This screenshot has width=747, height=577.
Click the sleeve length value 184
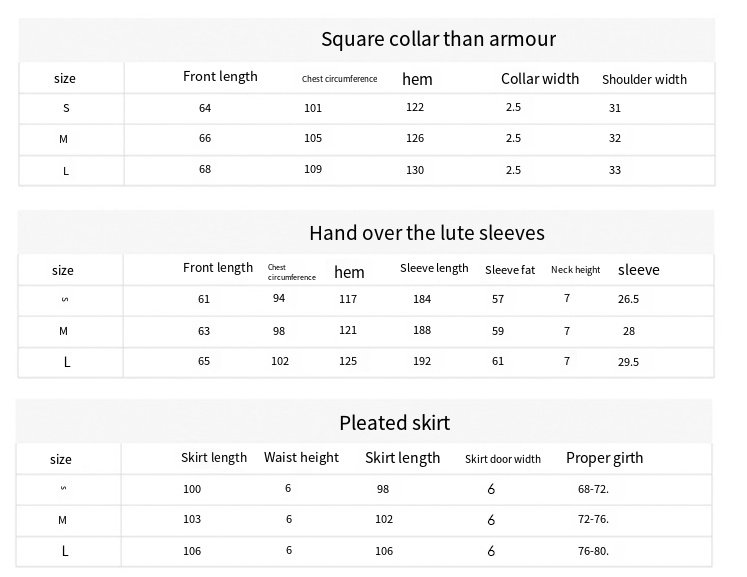422,299
